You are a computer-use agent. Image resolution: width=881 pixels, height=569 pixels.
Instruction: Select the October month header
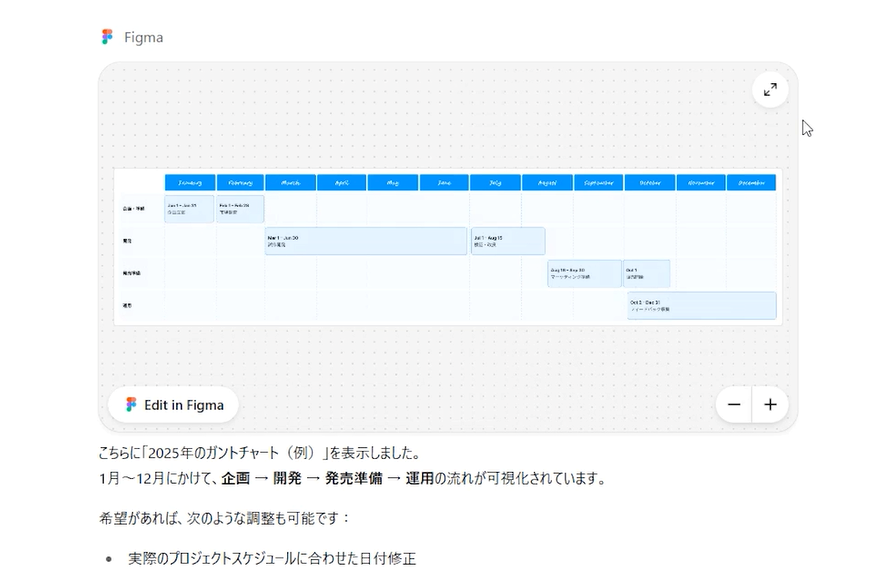click(x=650, y=183)
